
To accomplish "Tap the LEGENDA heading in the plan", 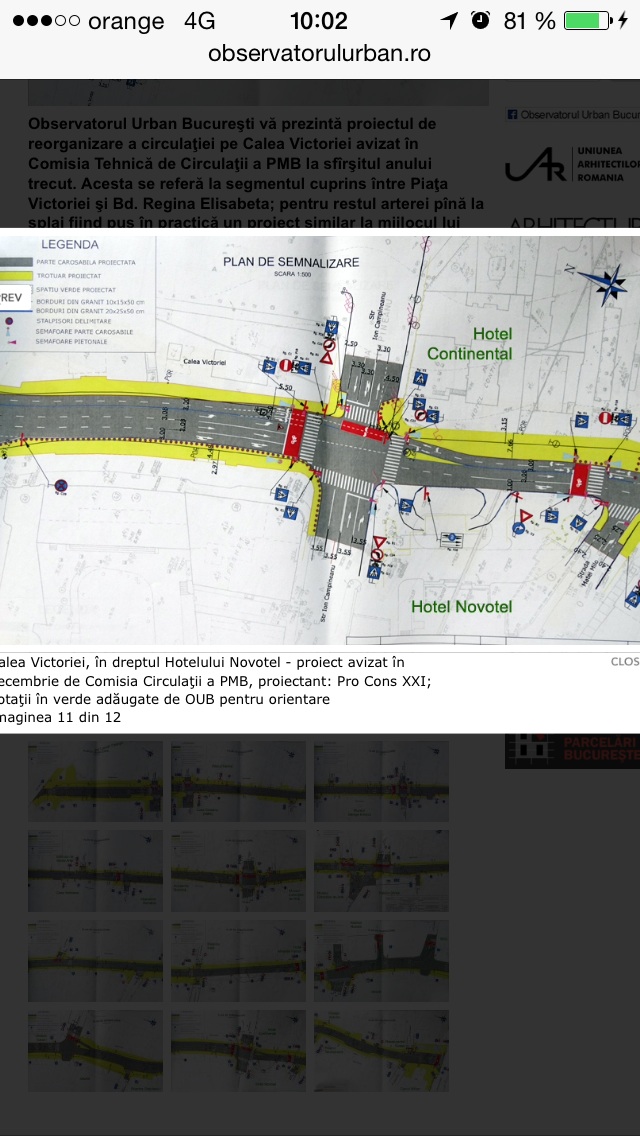I will tap(70, 245).
